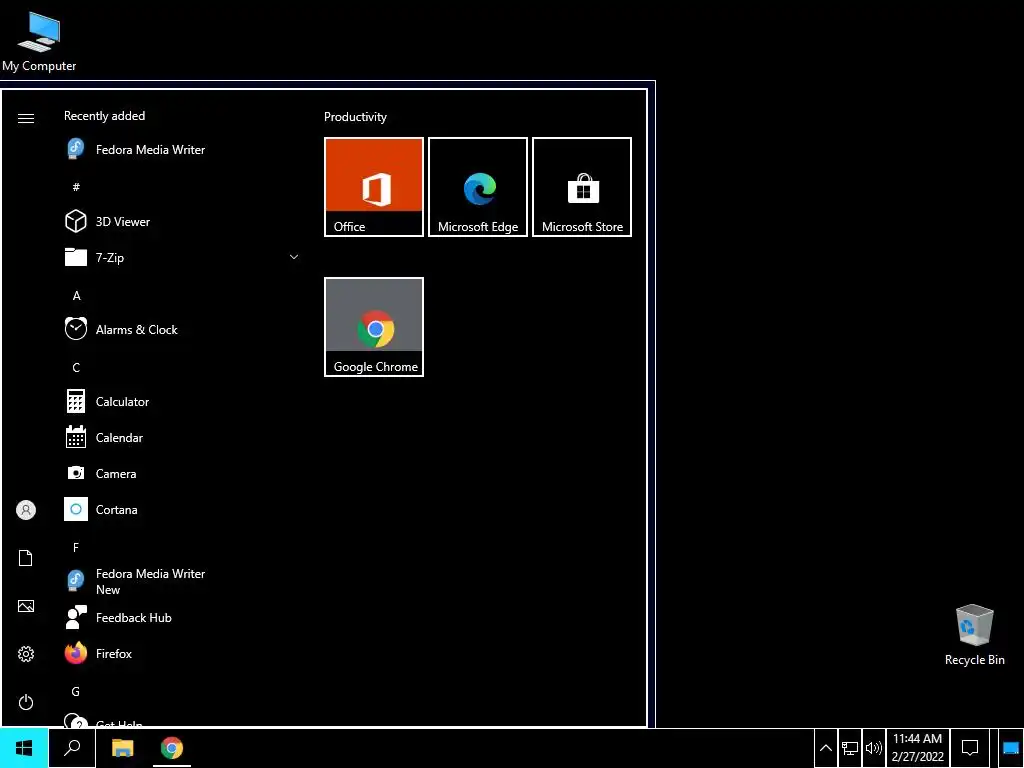The height and width of the screenshot is (768, 1024).
Task: Open the Office tile
Action: pos(374,187)
